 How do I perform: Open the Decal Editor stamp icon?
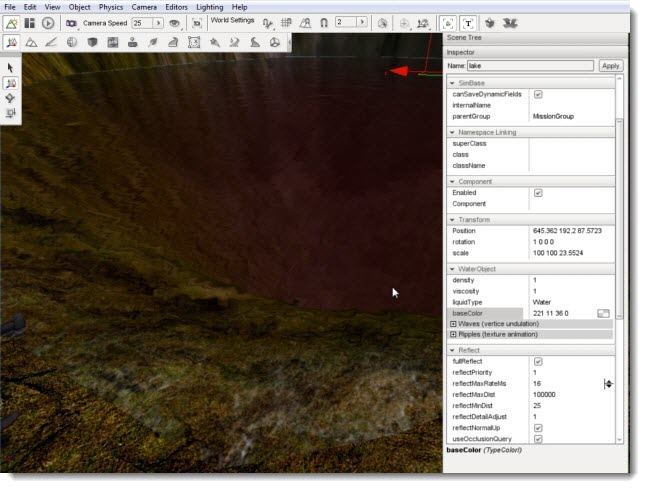(132, 42)
